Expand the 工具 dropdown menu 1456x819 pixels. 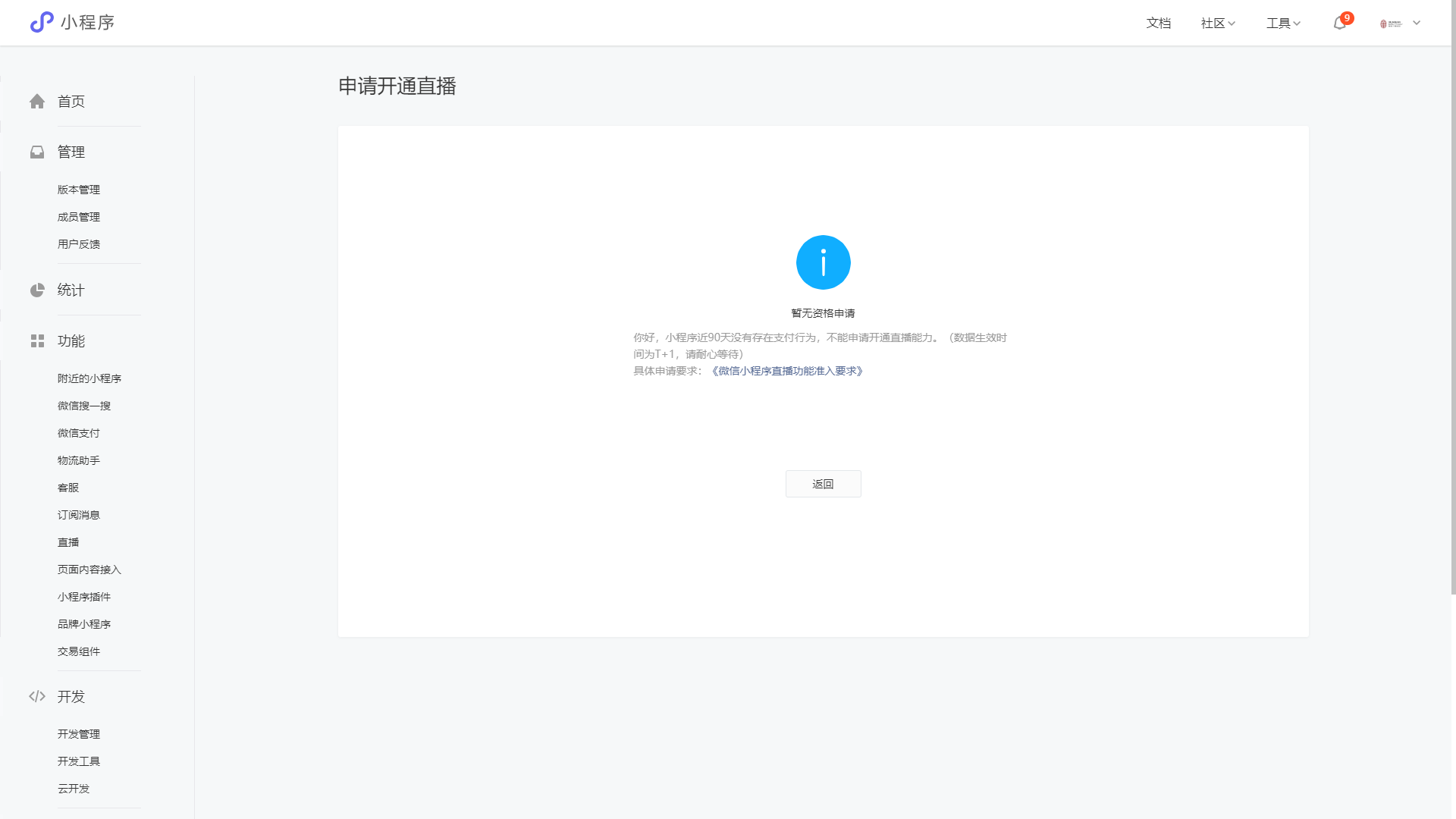click(1283, 24)
